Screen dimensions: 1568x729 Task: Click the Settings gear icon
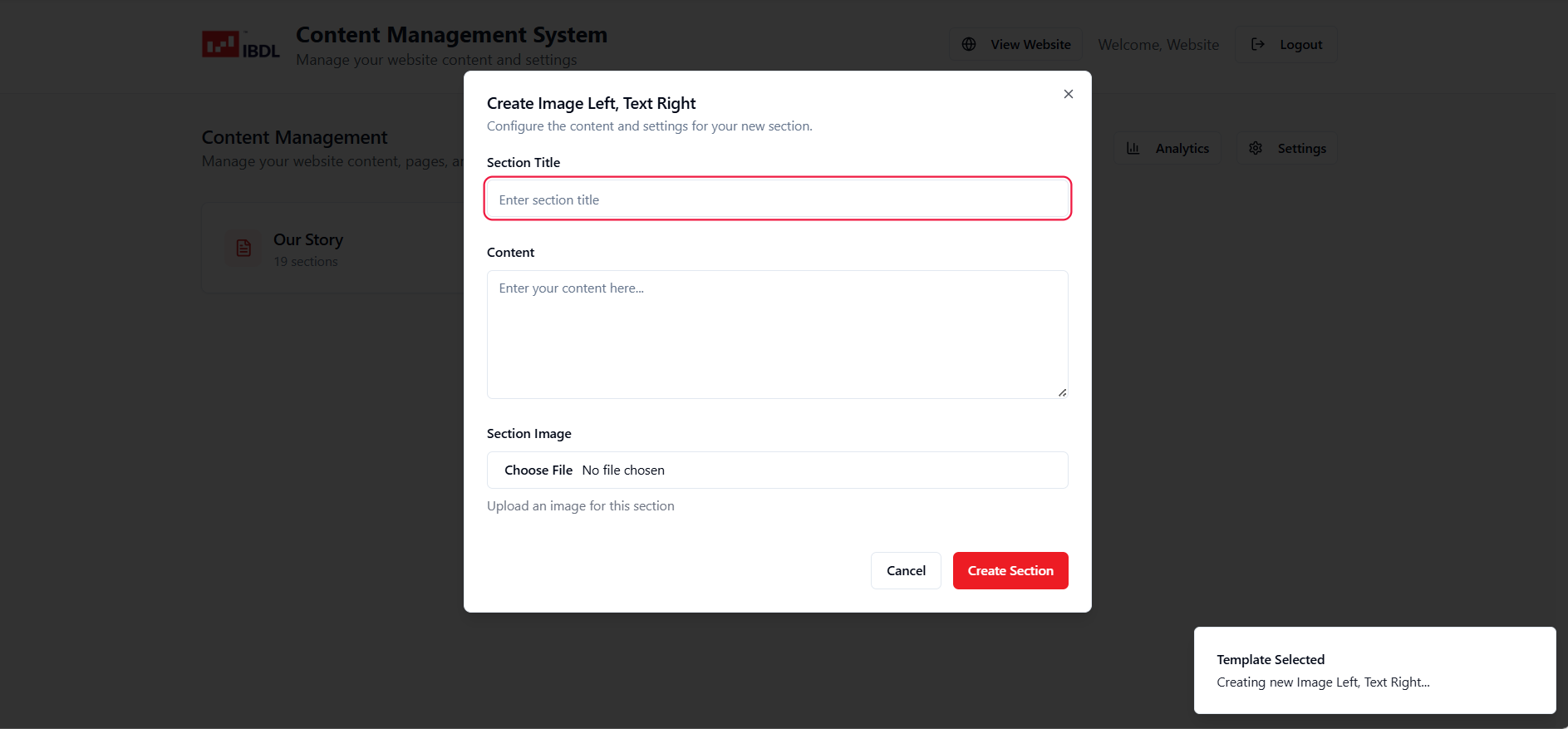tap(1256, 149)
